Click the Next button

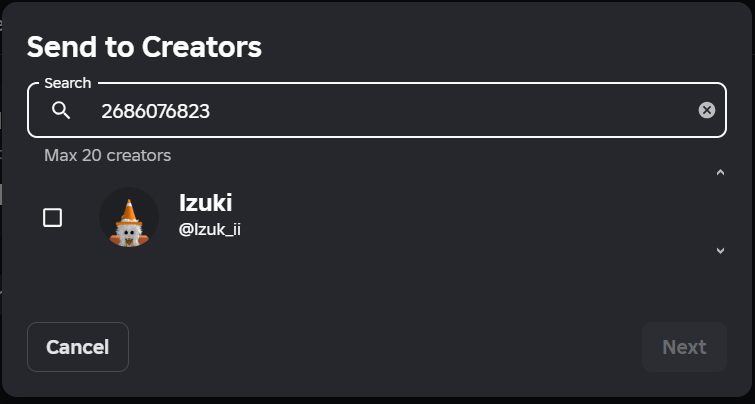[684, 347]
